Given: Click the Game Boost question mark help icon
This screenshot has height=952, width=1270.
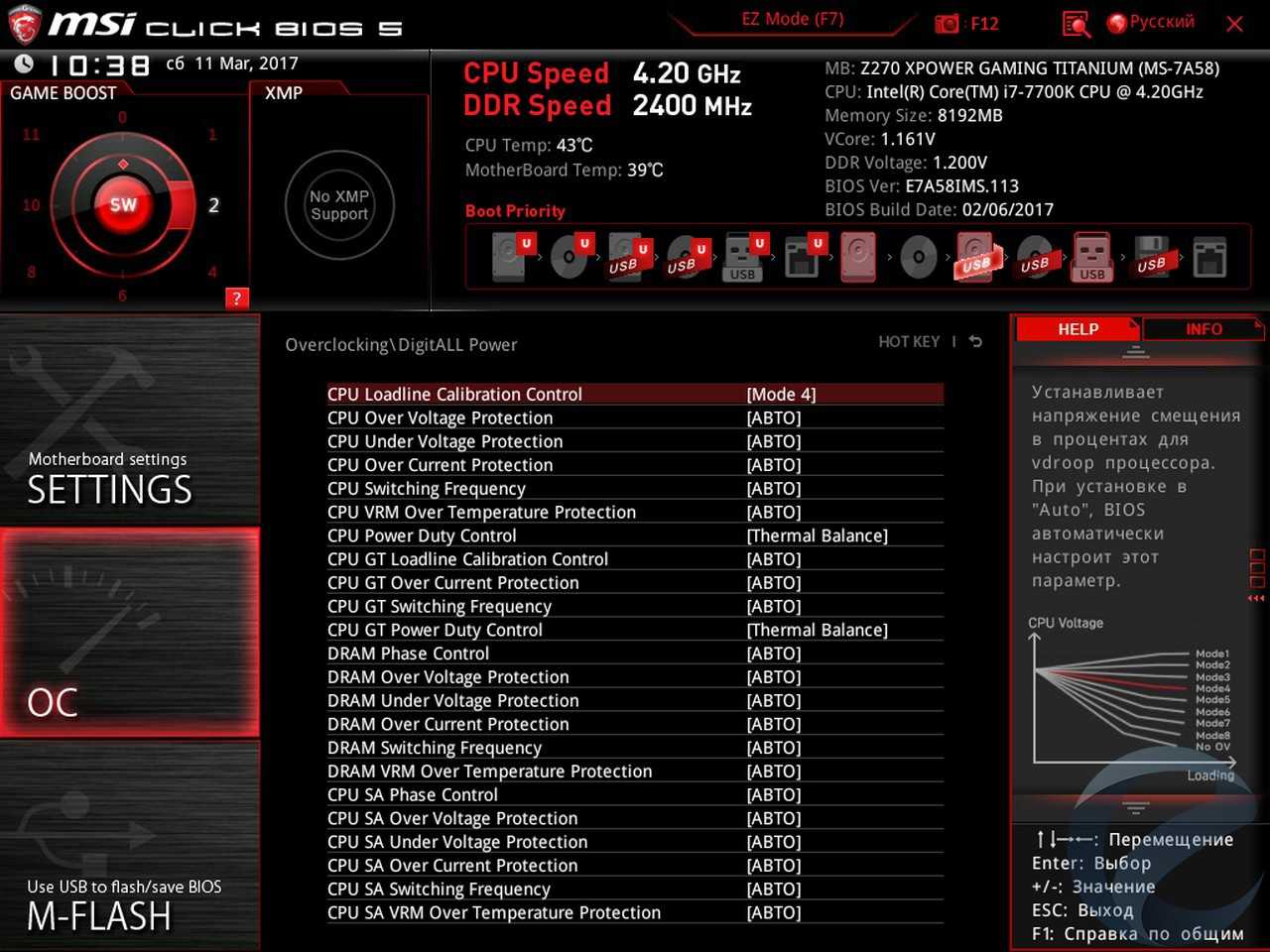Looking at the screenshot, I should tap(236, 298).
